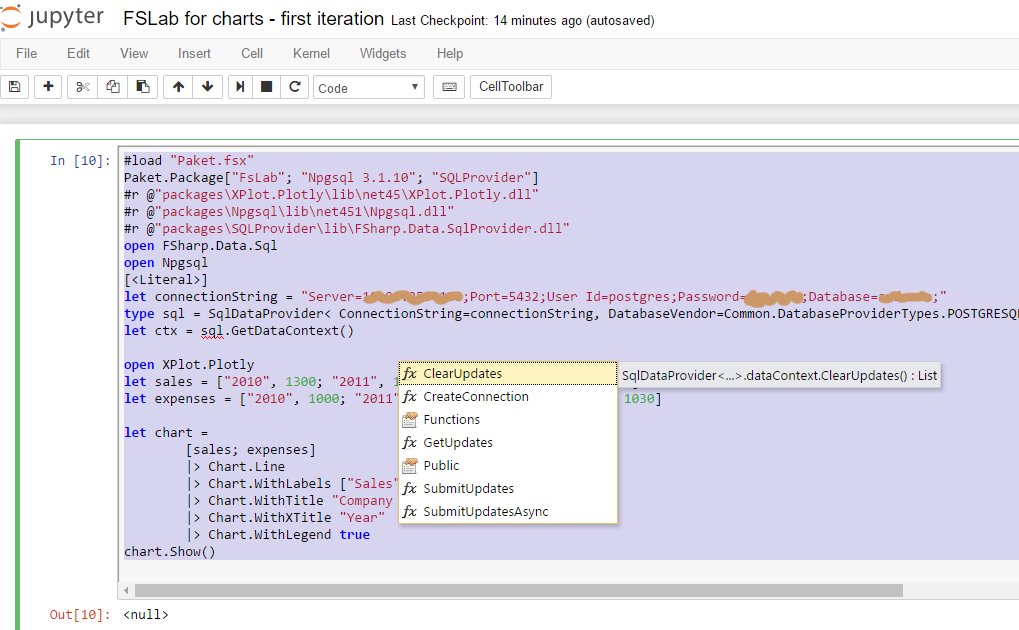Image resolution: width=1019 pixels, height=630 pixels.
Task: Paste cells from clipboard
Action: click(x=142, y=87)
